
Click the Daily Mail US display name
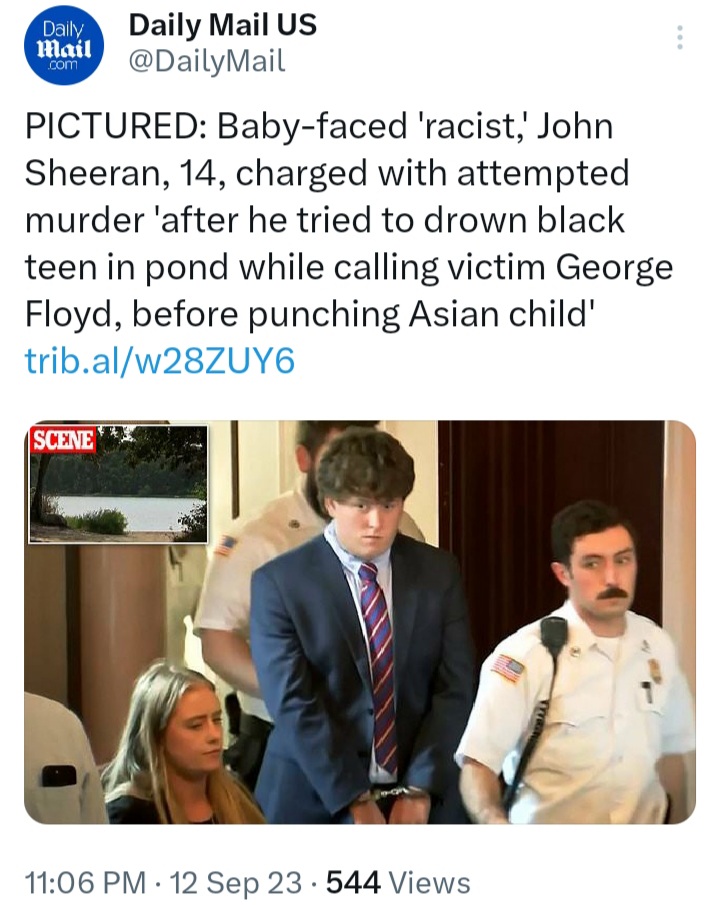(x=222, y=25)
